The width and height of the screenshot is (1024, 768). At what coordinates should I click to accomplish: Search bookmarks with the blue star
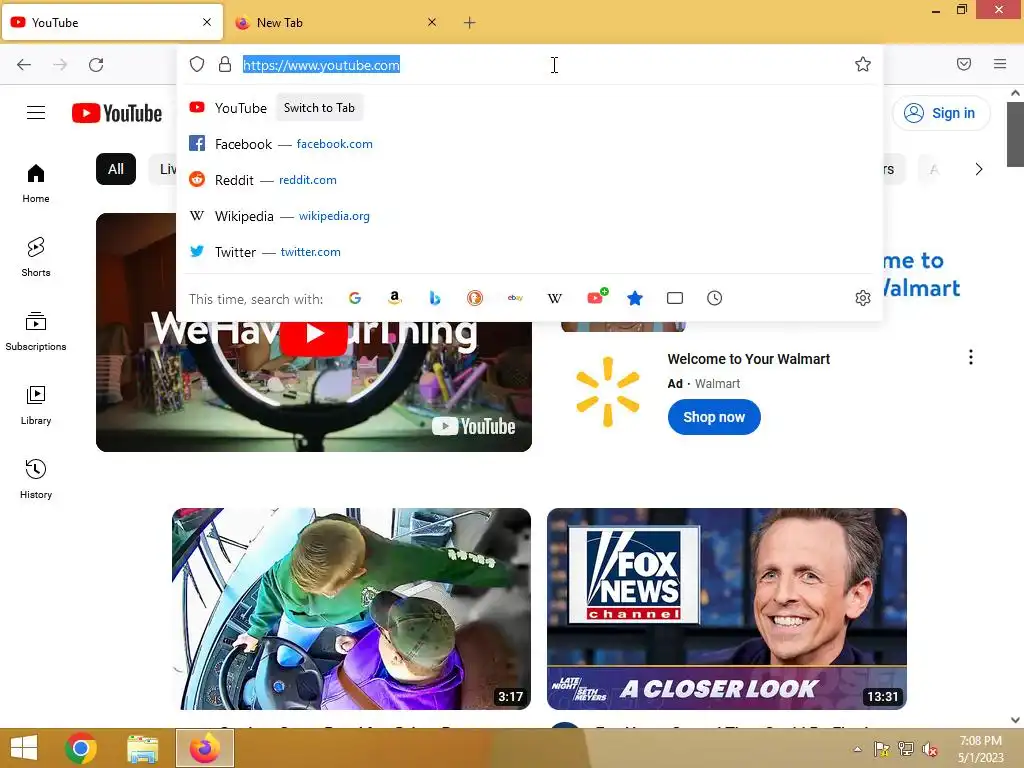tap(635, 298)
